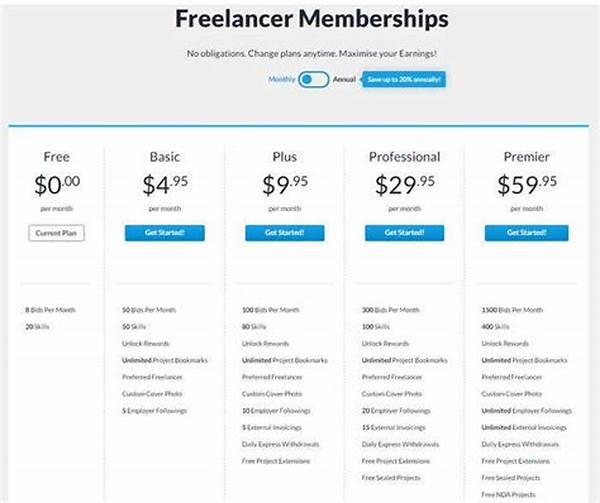The image size is (600, 503).
Task: Click '300 Bids Per Month' in Professional
Action: tap(395, 310)
